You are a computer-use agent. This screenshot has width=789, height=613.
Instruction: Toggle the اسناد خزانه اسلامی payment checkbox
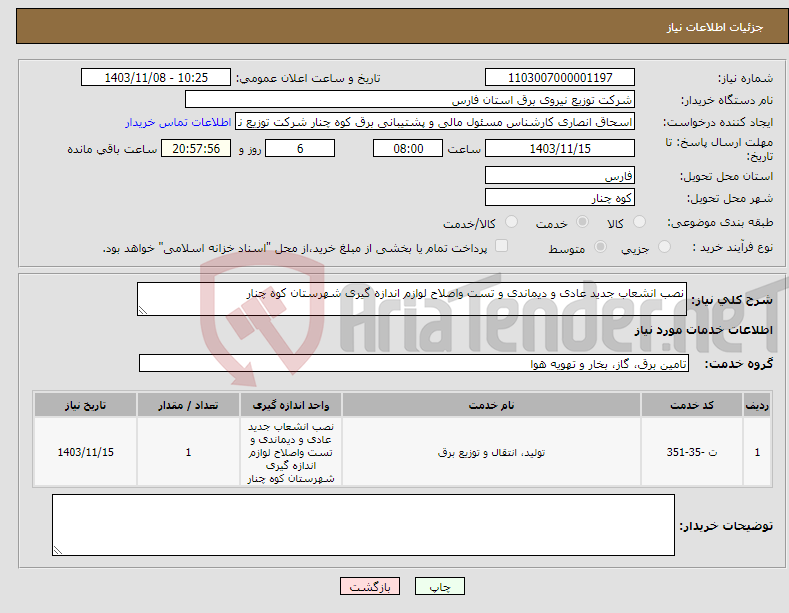[501, 246]
